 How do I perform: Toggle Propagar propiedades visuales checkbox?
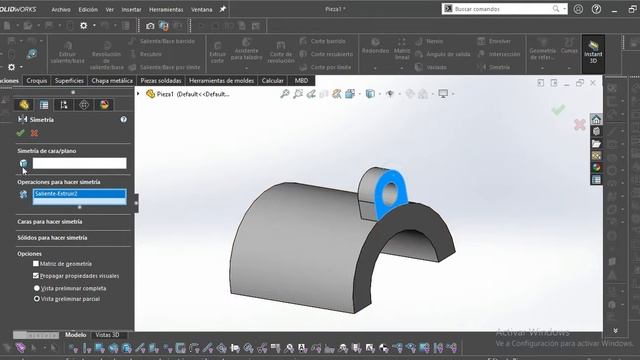36,276
